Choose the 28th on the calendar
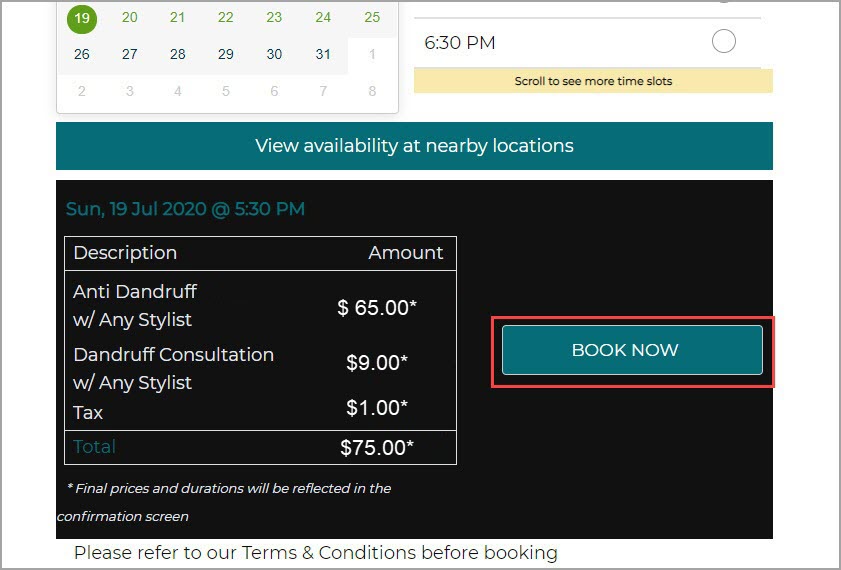 tap(177, 54)
